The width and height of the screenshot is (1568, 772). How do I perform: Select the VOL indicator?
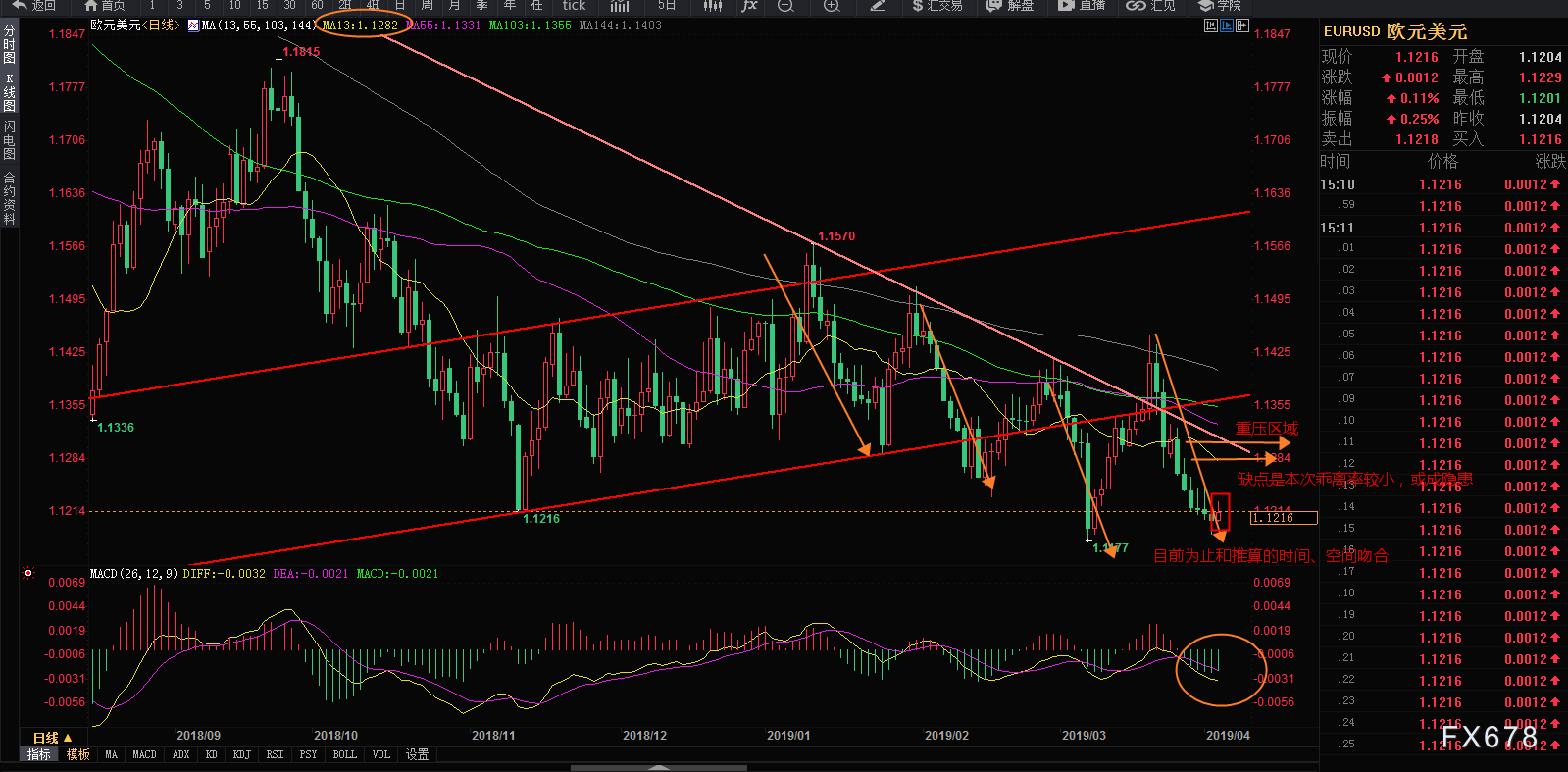pyautogui.click(x=380, y=754)
